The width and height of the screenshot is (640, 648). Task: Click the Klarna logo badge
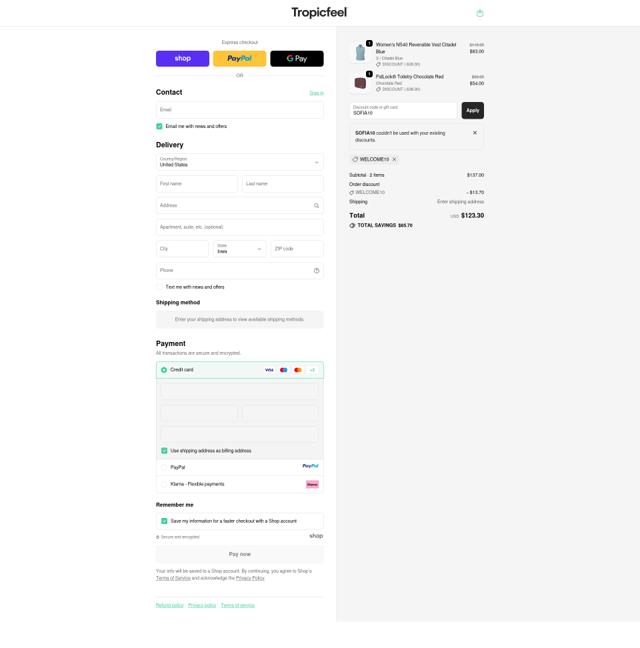click(312, 484)
